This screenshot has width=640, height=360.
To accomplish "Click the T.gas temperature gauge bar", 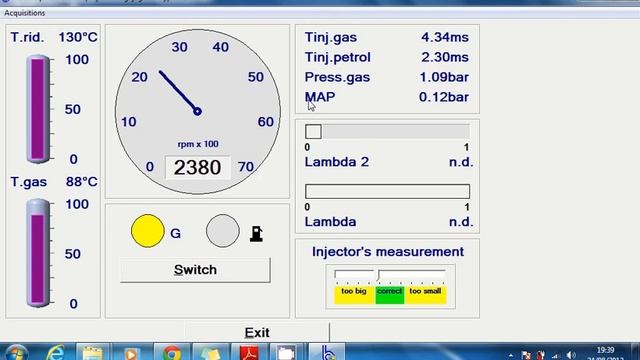I will [38, 253].
